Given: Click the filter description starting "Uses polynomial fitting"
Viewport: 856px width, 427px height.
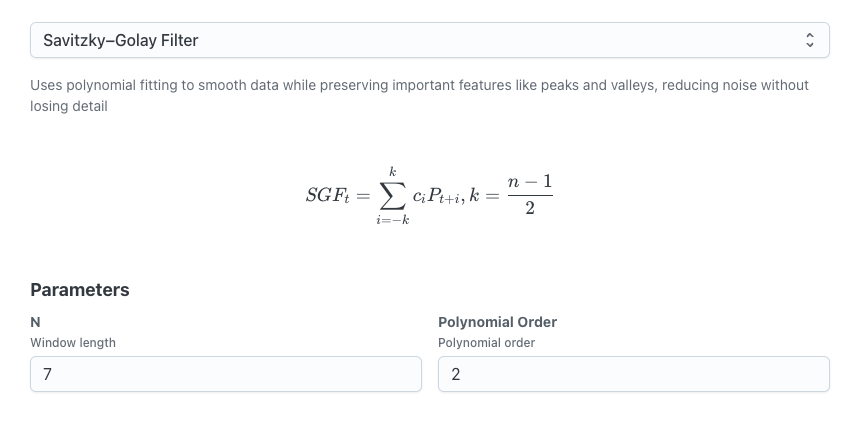Looking at the screenshot, I should tap(419, 85).
